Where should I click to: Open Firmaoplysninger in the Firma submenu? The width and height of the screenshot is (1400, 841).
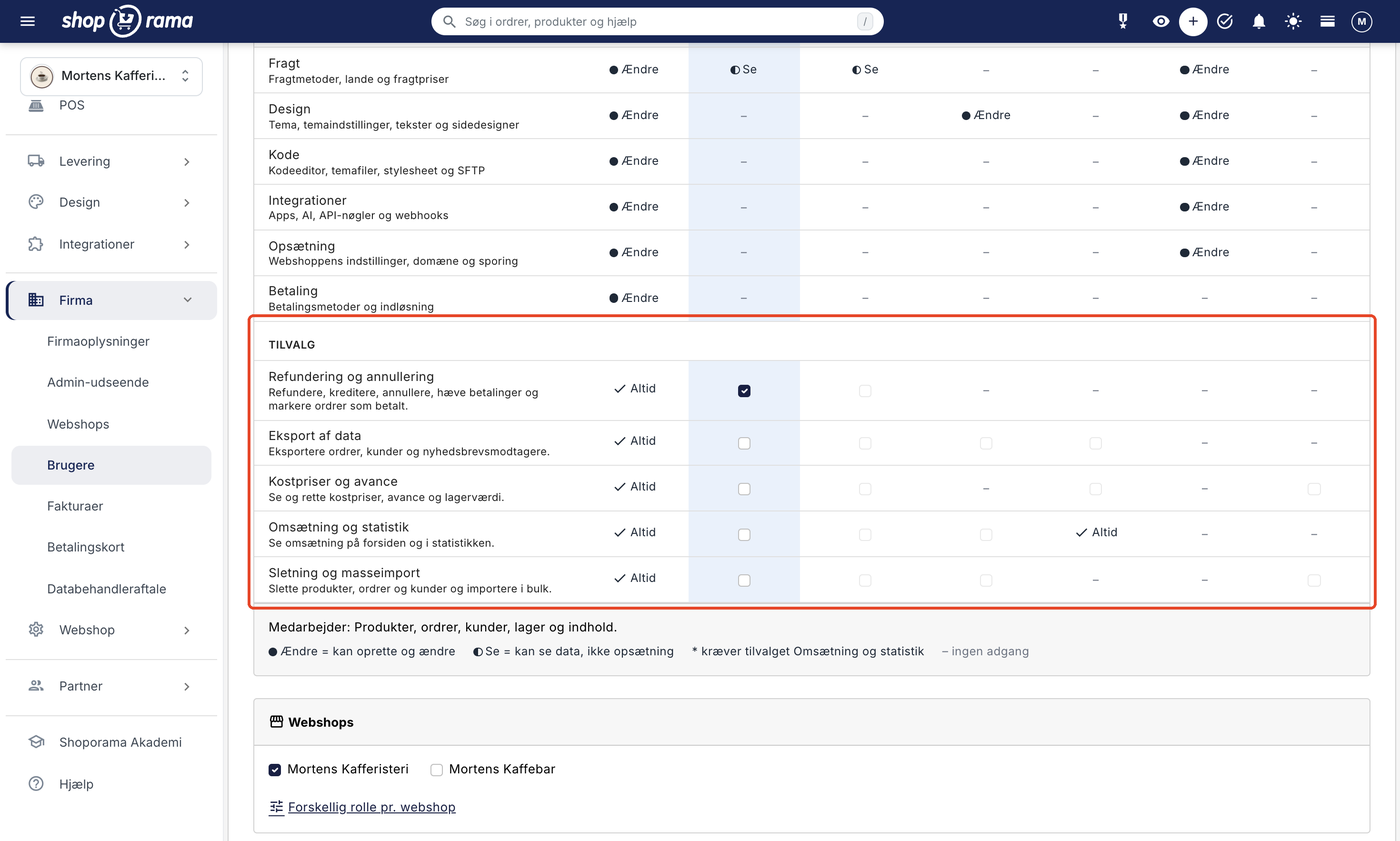(98, 341)
